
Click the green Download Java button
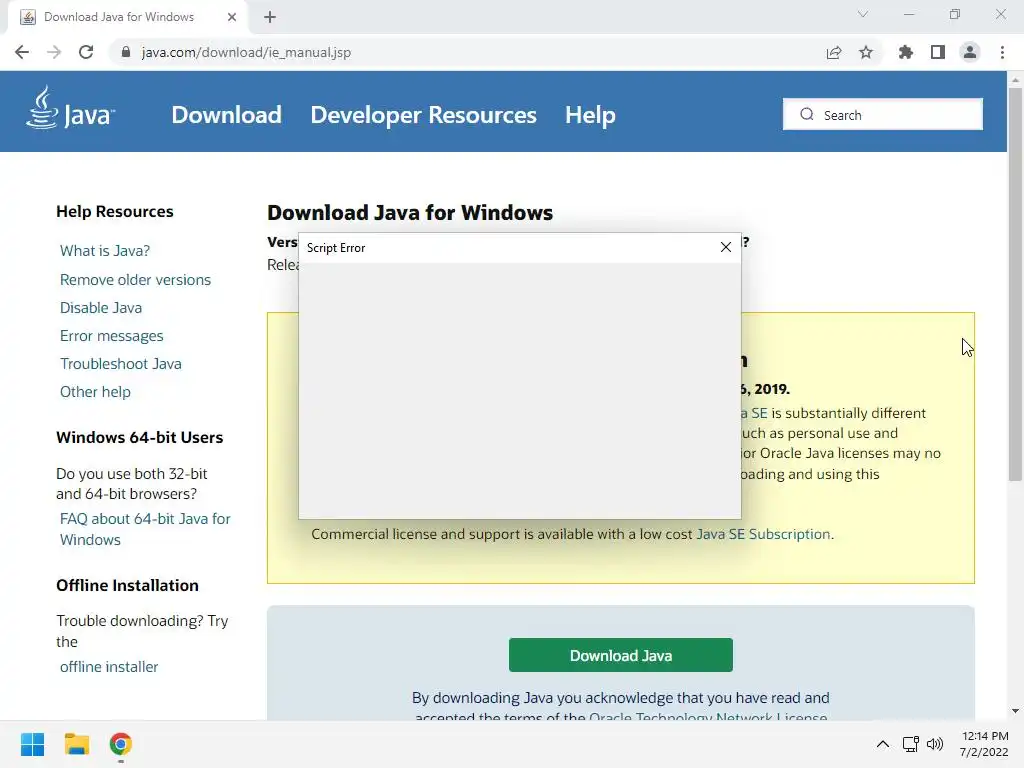pyautogui.click(x=620, y=655)
